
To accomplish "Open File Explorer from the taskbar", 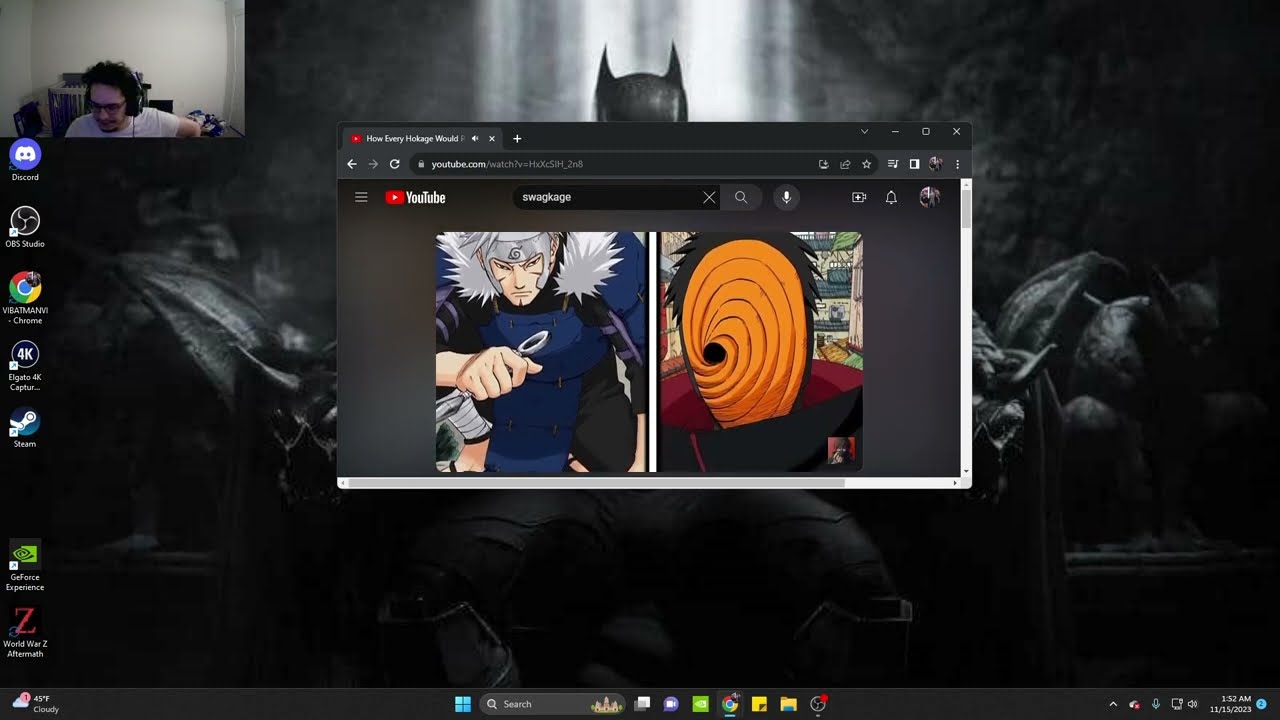I will [788, 704].
